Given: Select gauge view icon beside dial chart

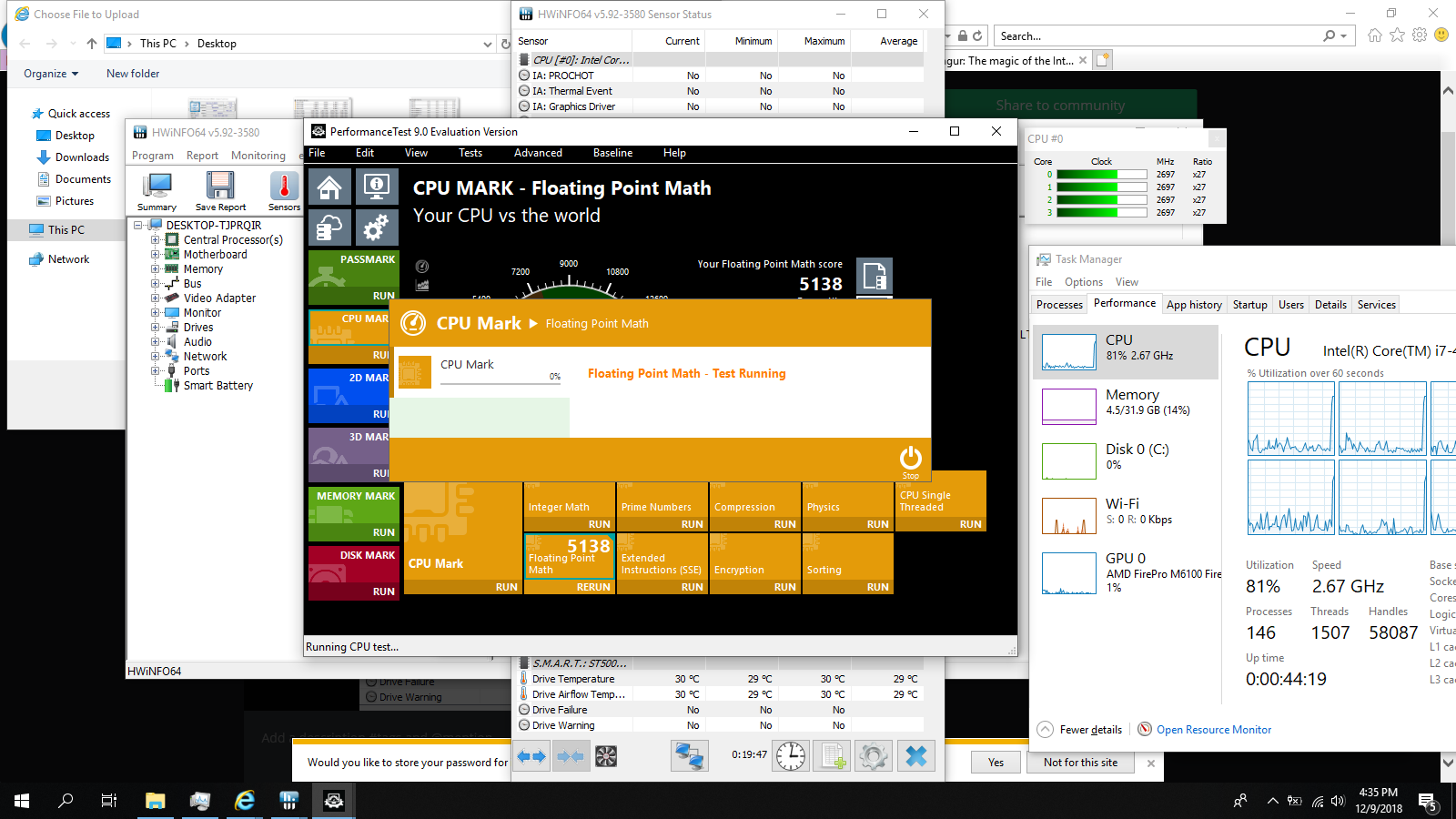Looking at the screenshot, I should click(x=422, y=267).
